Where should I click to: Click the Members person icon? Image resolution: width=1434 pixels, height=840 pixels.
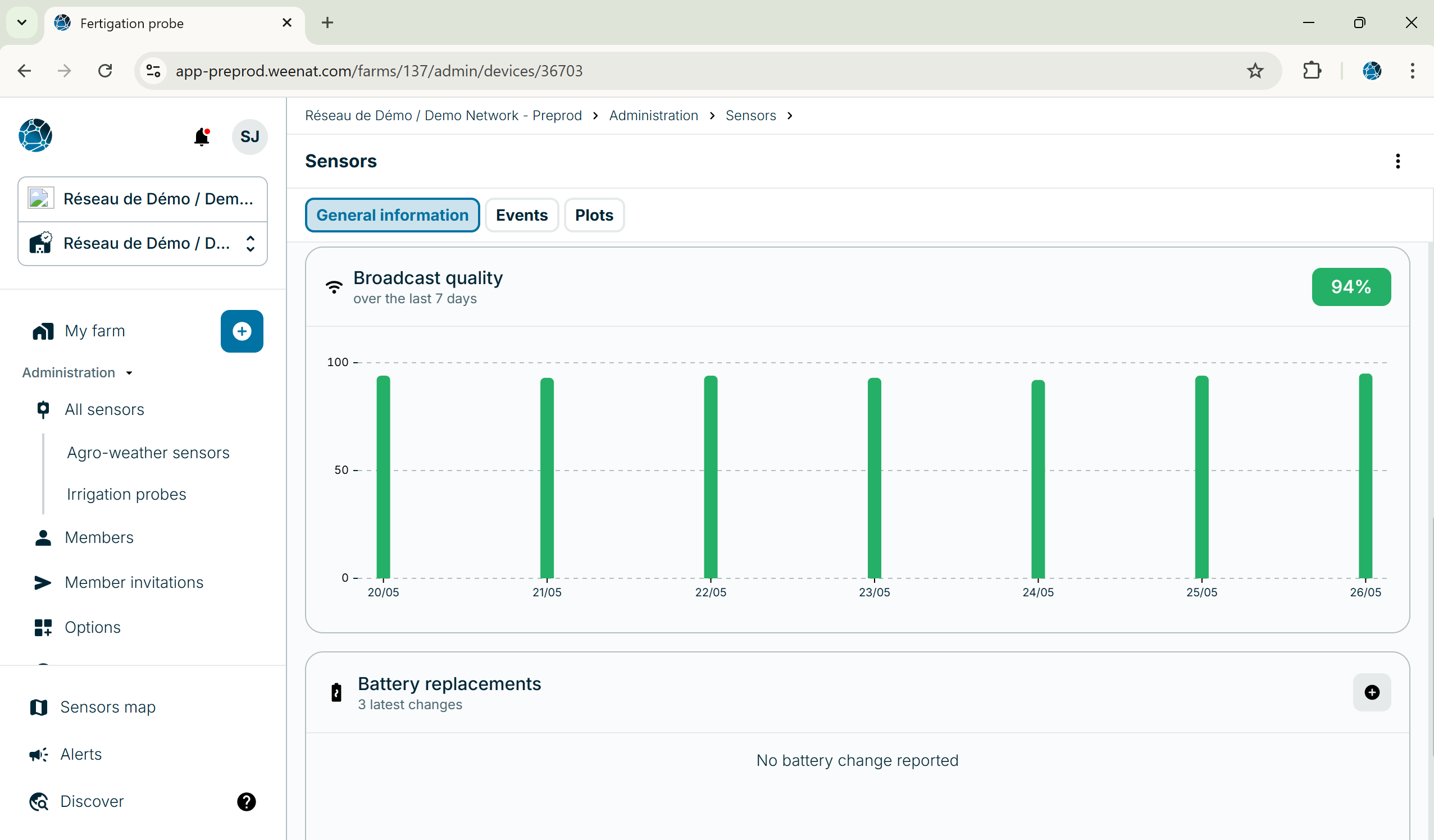[43, 537]
